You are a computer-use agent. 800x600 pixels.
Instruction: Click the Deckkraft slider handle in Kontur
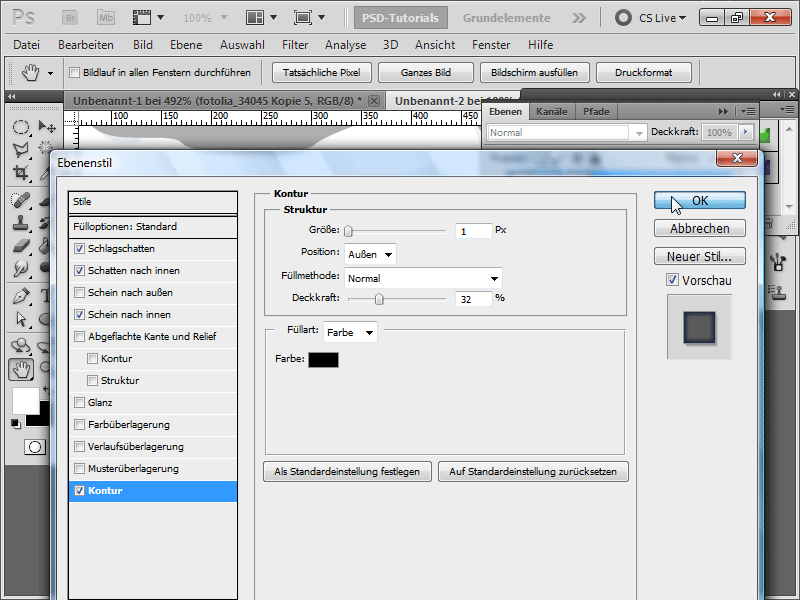pos(379,299)
